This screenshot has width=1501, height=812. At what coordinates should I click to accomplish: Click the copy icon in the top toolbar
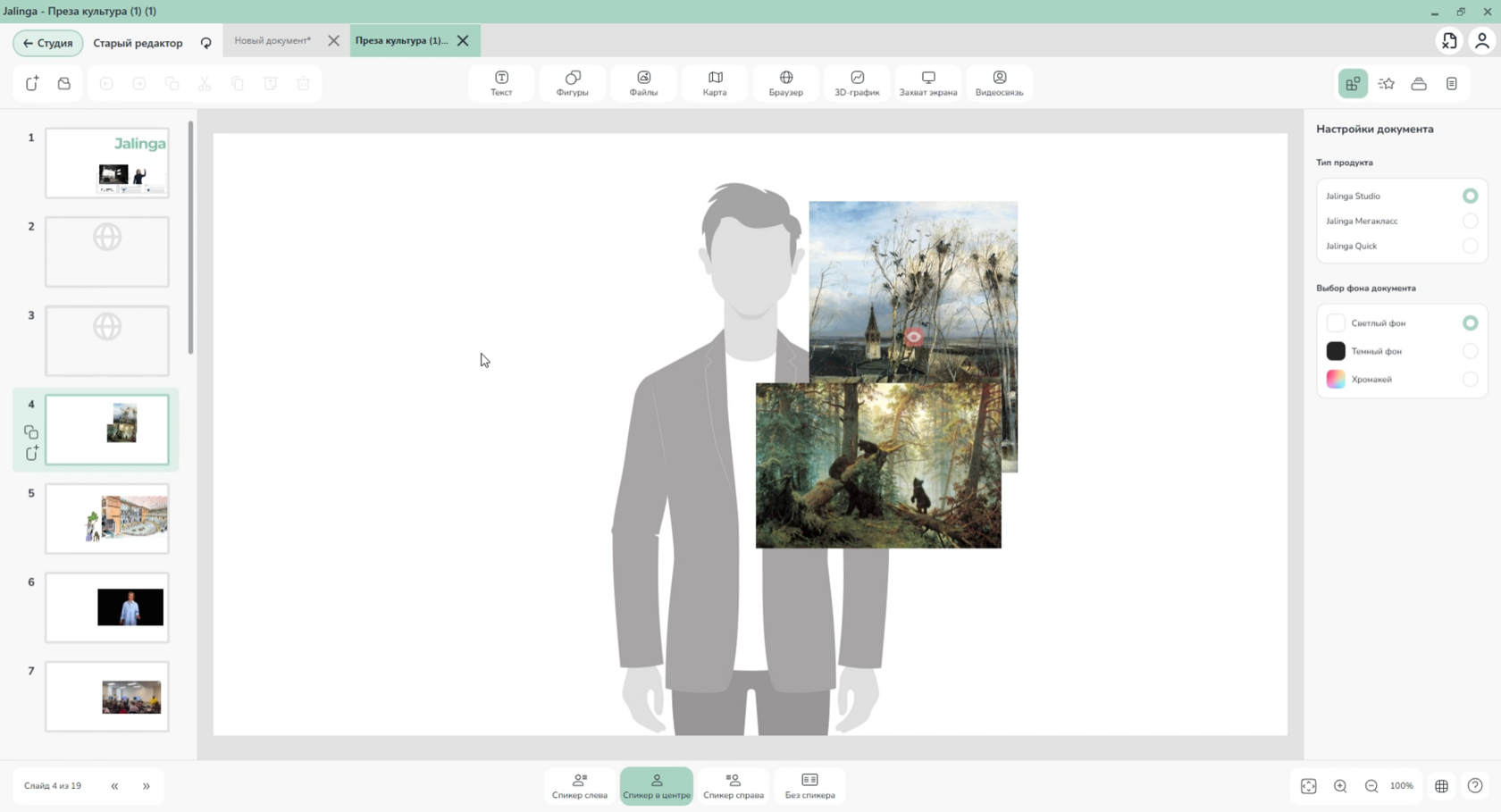tap(238, 83)
